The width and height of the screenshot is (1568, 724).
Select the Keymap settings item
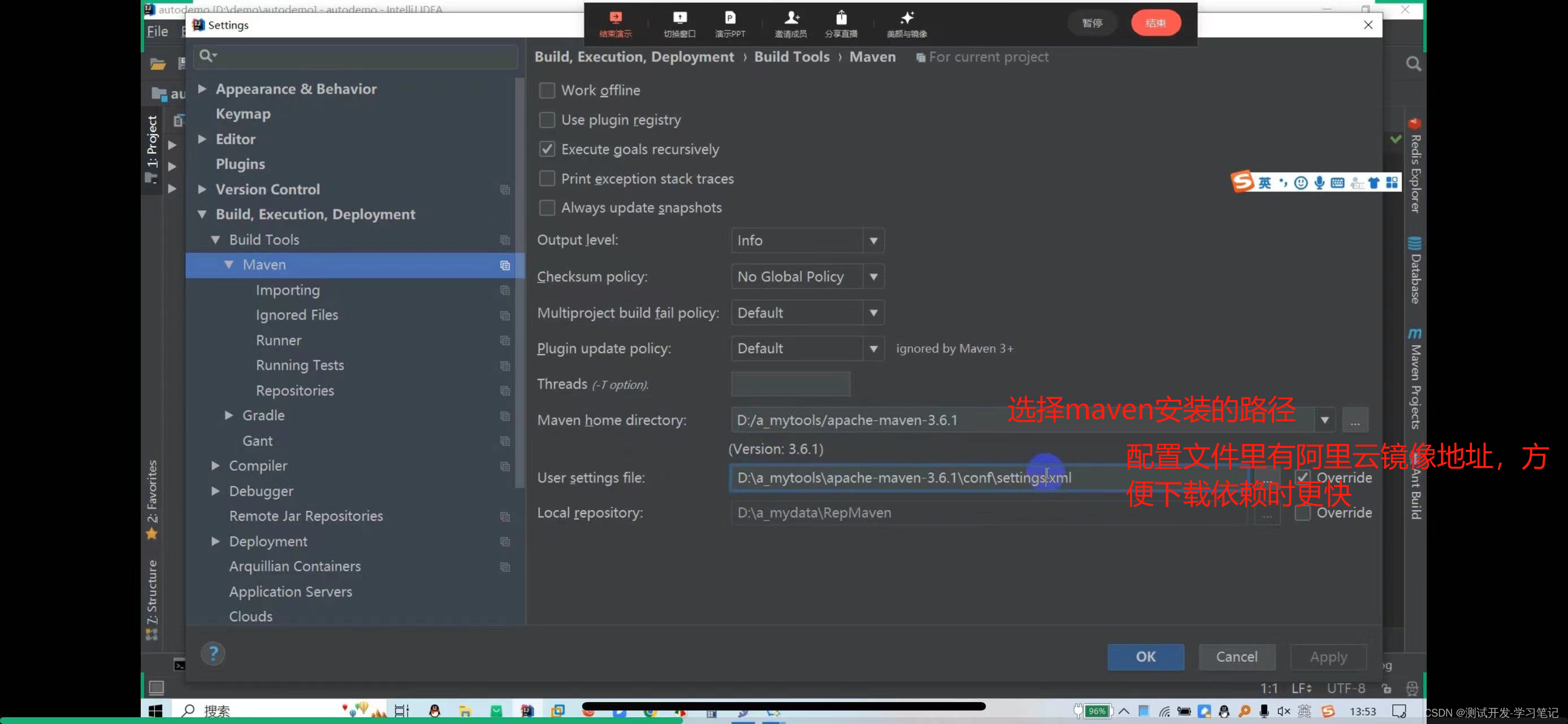click(x=243, y=114)
